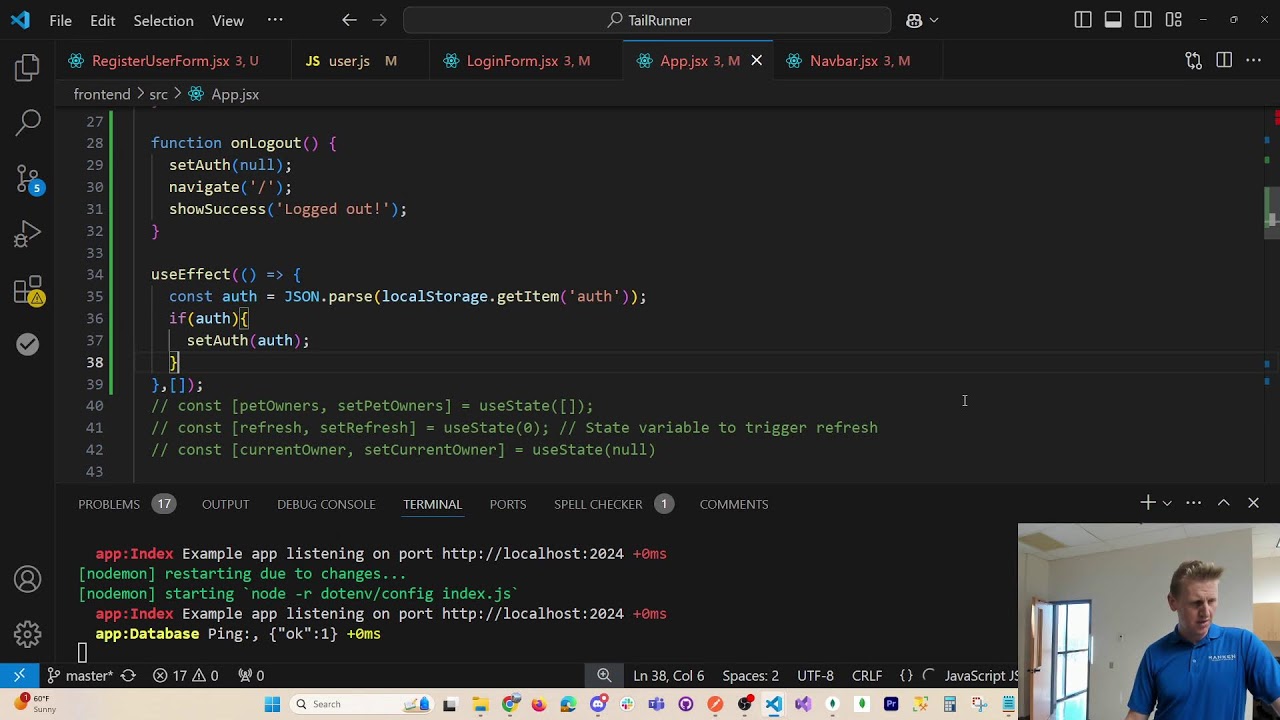This screenshot has width=1280, height=720.
Task: Change end of line sequence CRLF
Action: coord(867,676)
